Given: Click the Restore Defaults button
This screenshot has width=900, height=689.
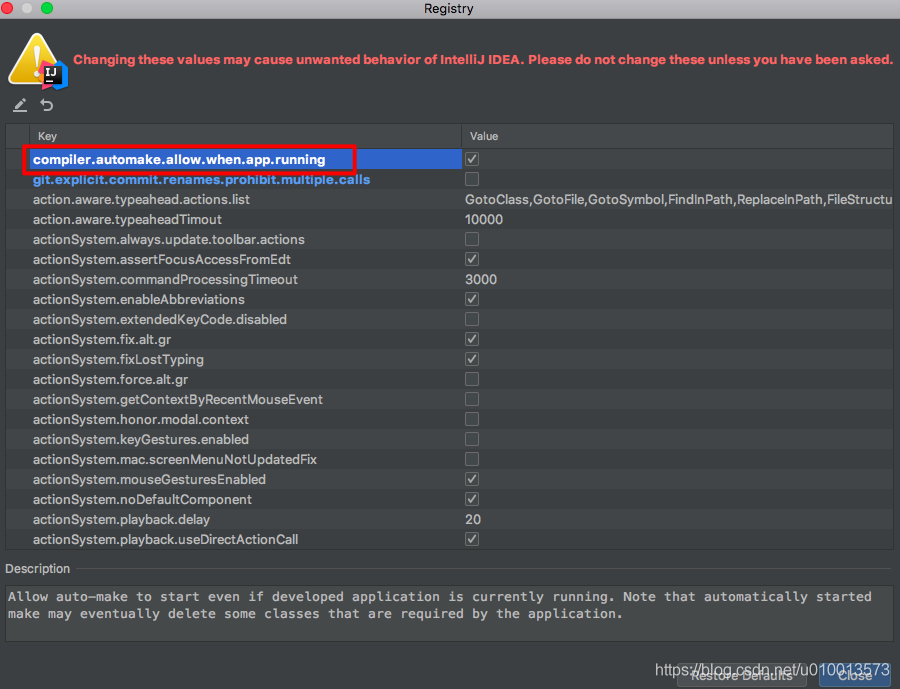Looking at the screenshot, I should pyautogui.click(x=742, y=676).
